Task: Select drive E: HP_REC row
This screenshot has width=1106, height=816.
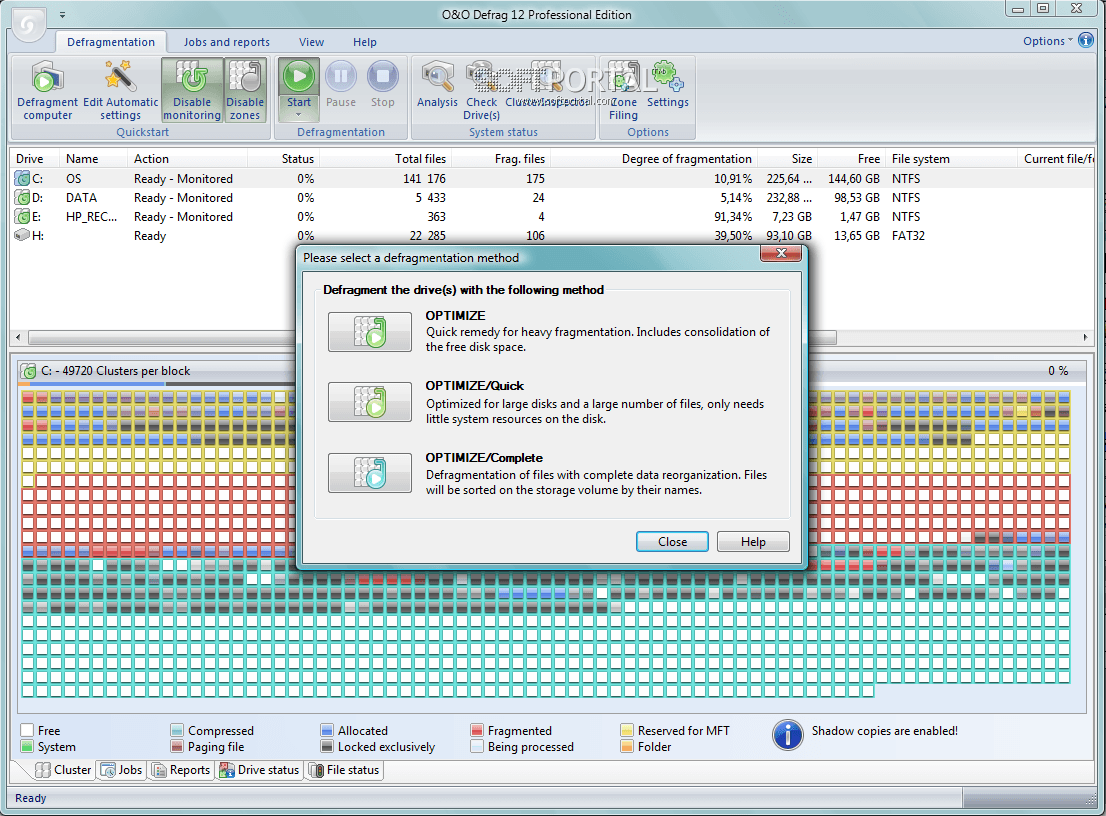Action: tap(552, 217)
